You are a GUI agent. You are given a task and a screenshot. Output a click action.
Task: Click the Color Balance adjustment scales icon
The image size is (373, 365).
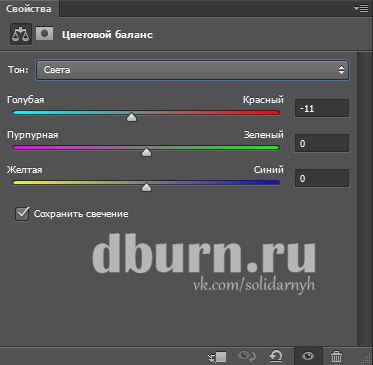tap(21, 34)
